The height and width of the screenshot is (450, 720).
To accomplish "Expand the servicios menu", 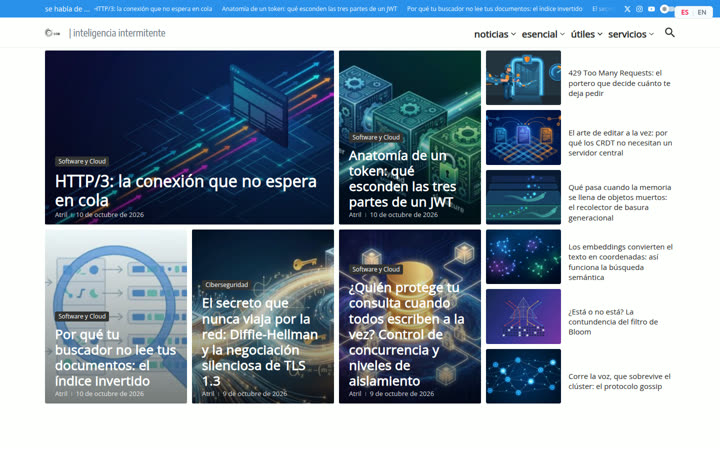I will pyautogui.click(x=631, y=34).
